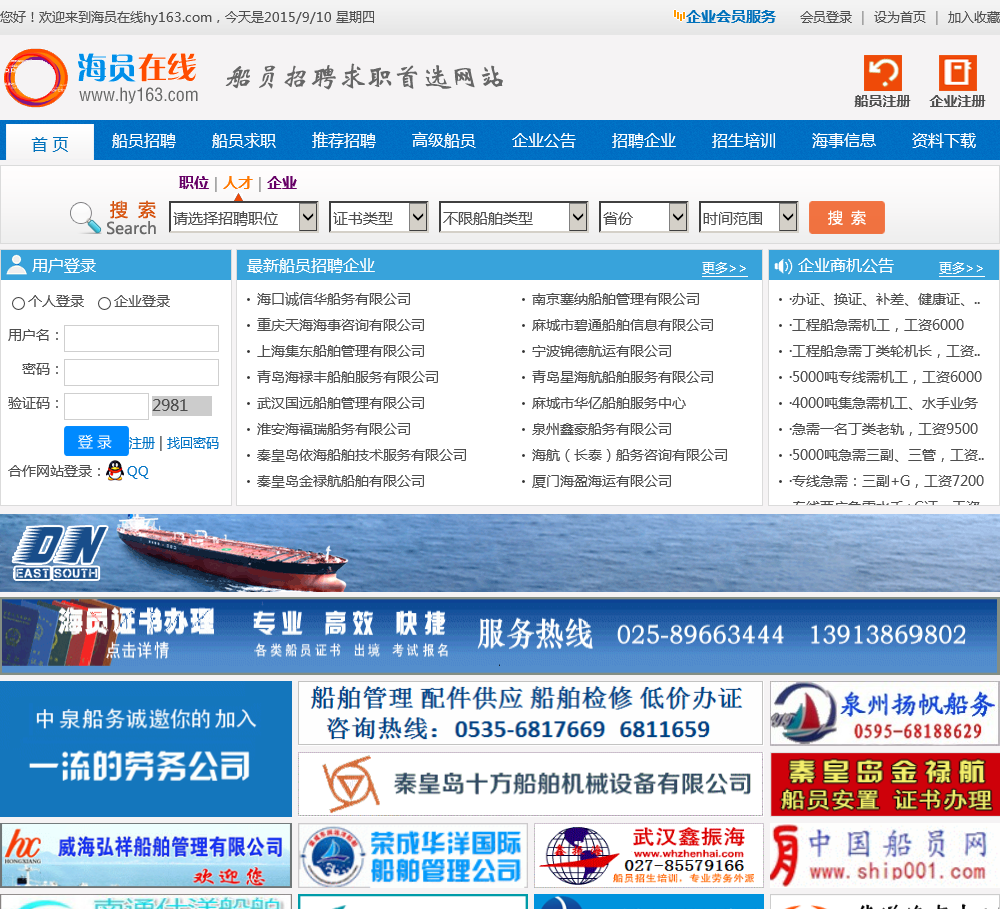Viewport: 1000px width, 909px height.
Task: Open the 中泉船务 blue recruitment ad
Action: click(146, 748)
